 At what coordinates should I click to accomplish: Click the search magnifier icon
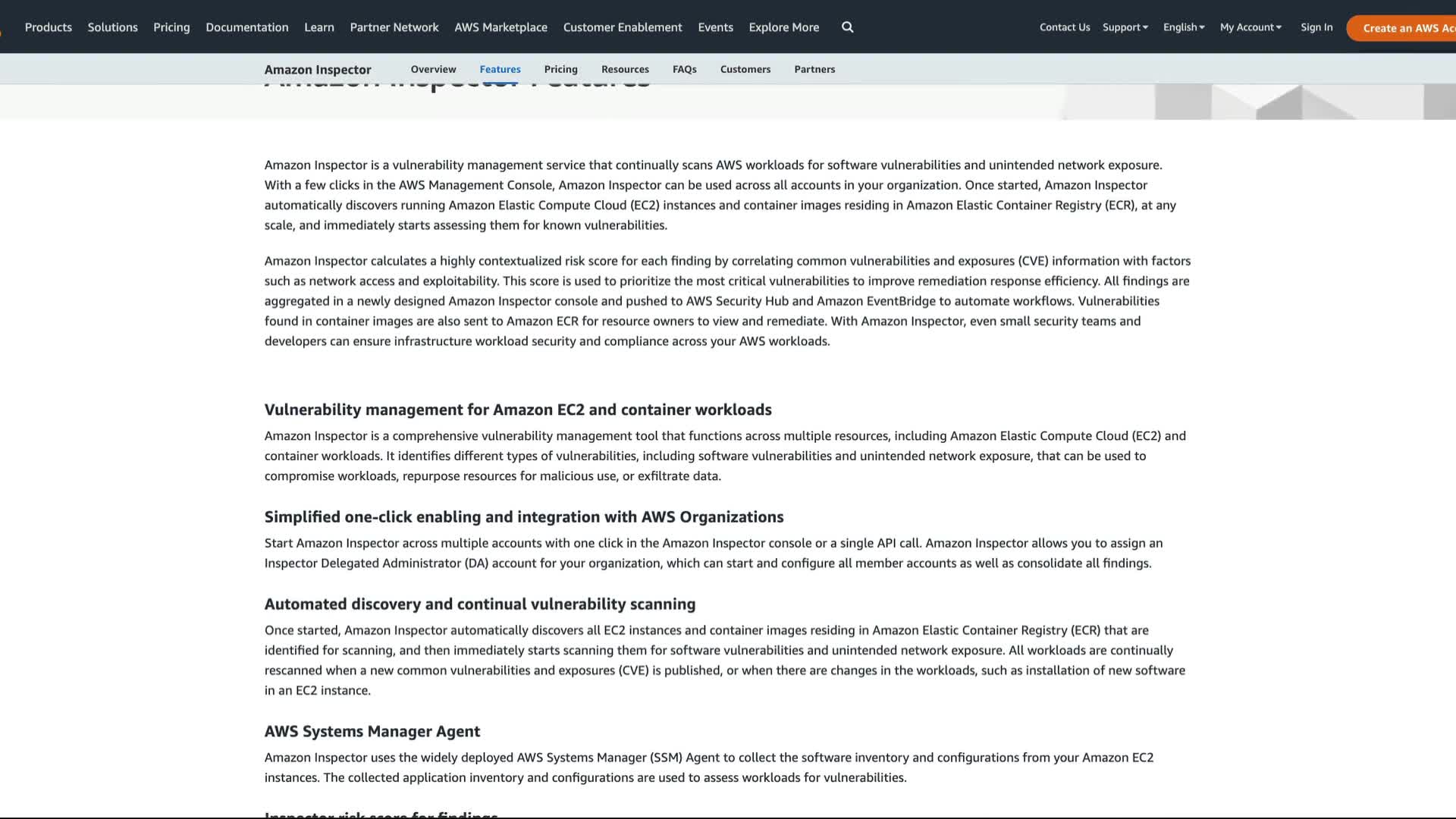pos(847,27)
